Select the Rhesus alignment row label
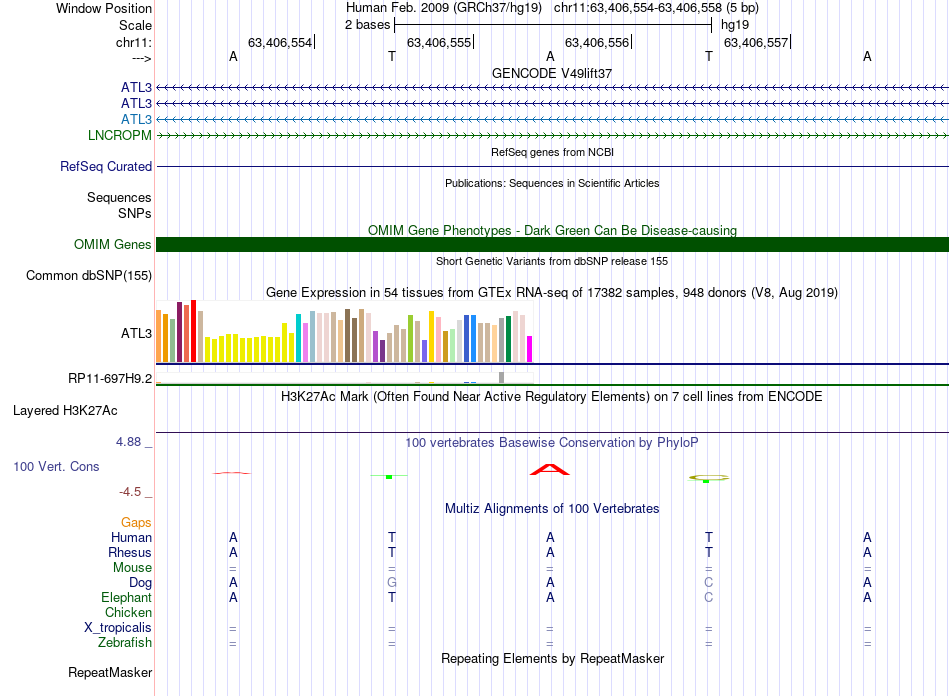 coord(130,552)
